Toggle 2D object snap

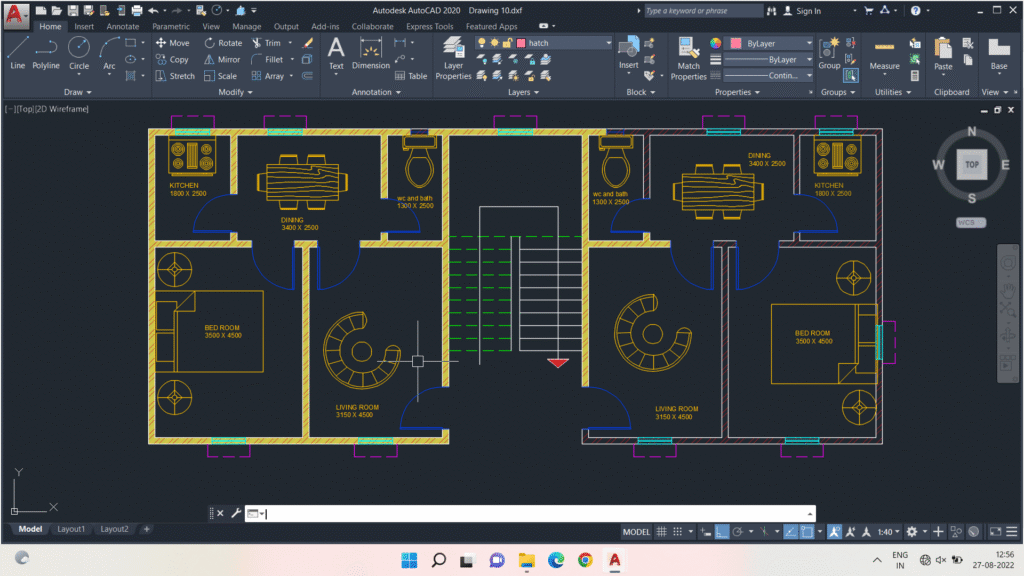pyautogui.click(x=807, y=532)
